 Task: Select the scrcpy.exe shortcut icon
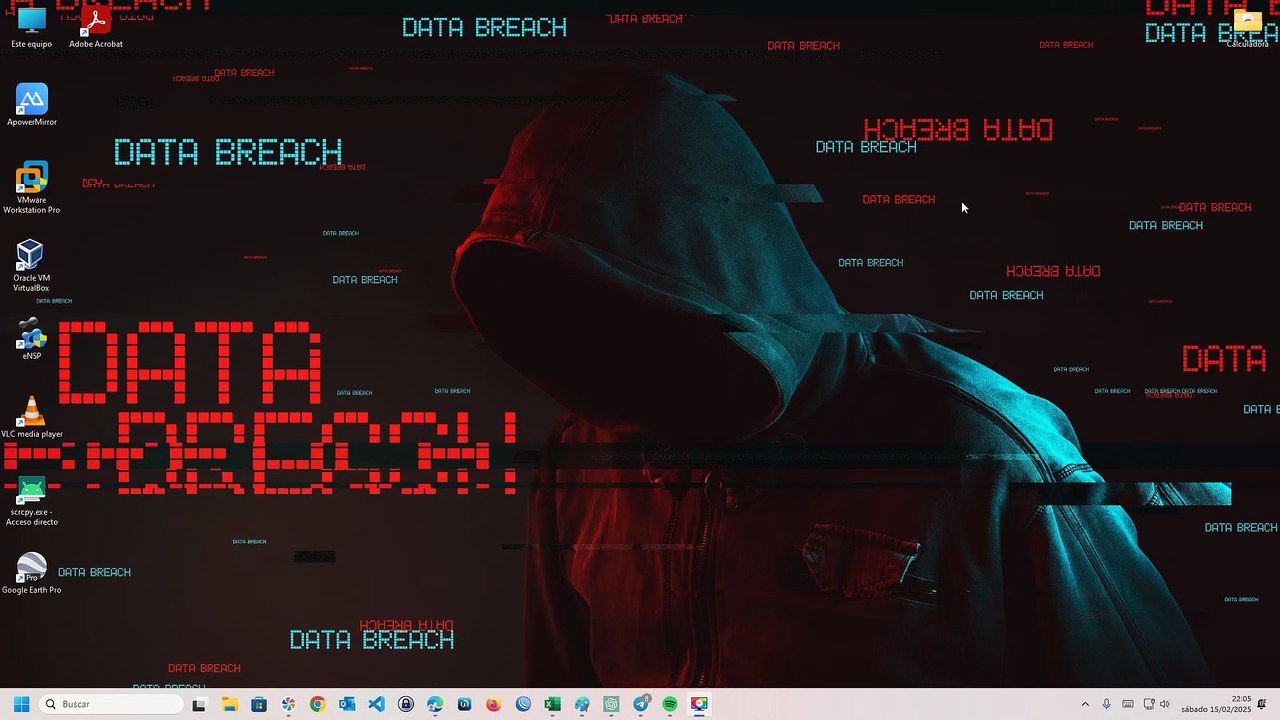point(31,500)
